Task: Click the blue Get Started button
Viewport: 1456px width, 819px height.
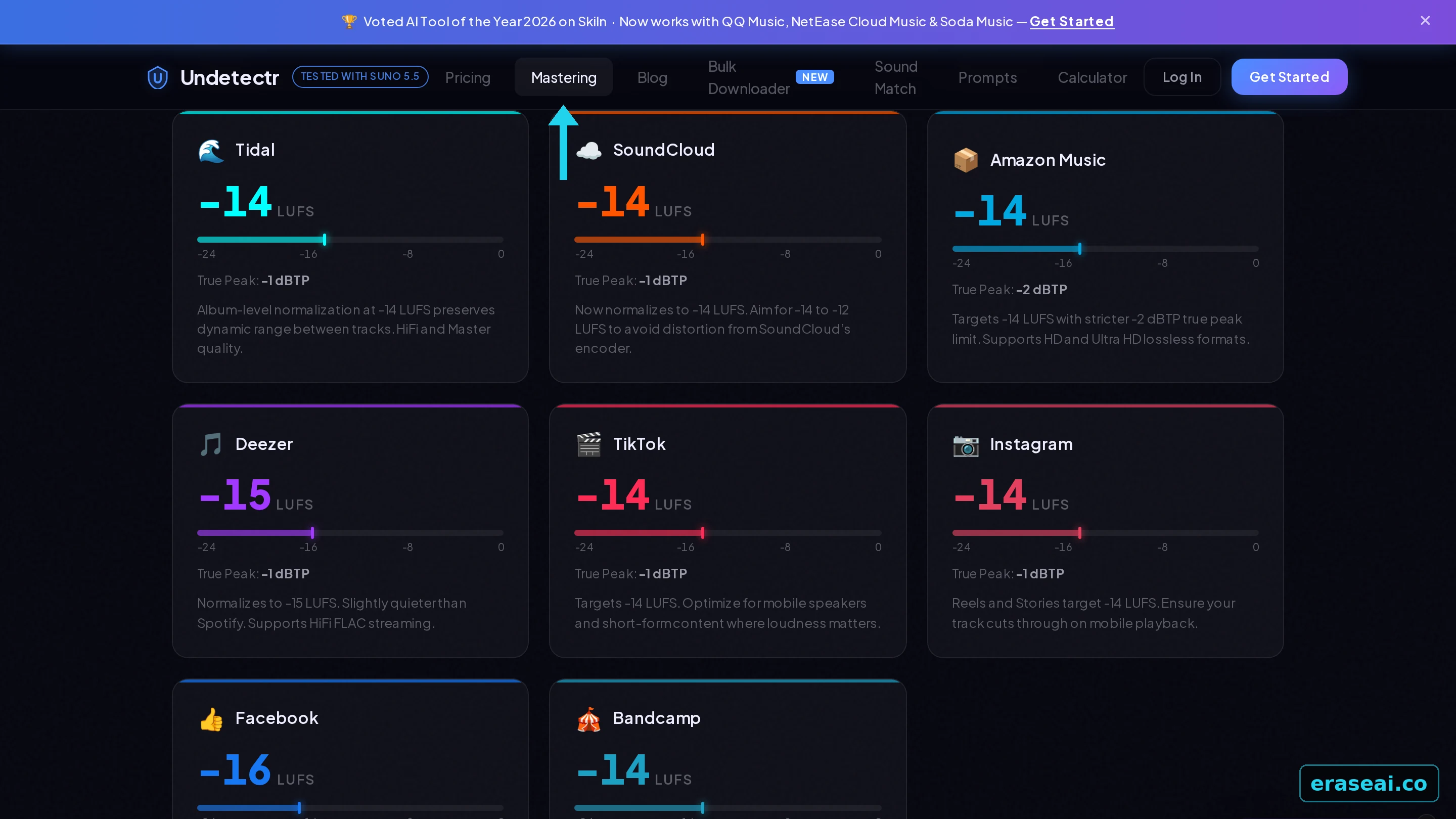Action: 1289,77
